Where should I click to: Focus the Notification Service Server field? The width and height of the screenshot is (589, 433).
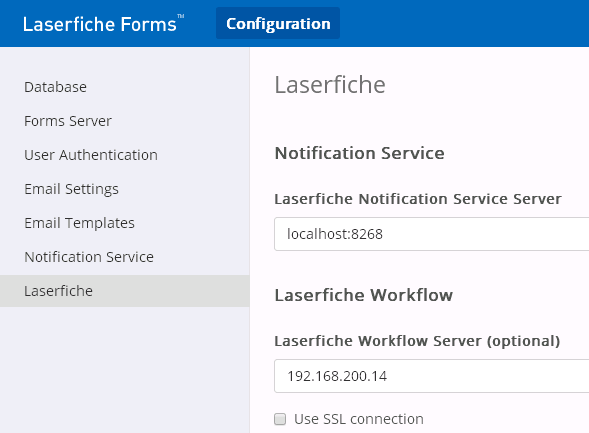432,234
